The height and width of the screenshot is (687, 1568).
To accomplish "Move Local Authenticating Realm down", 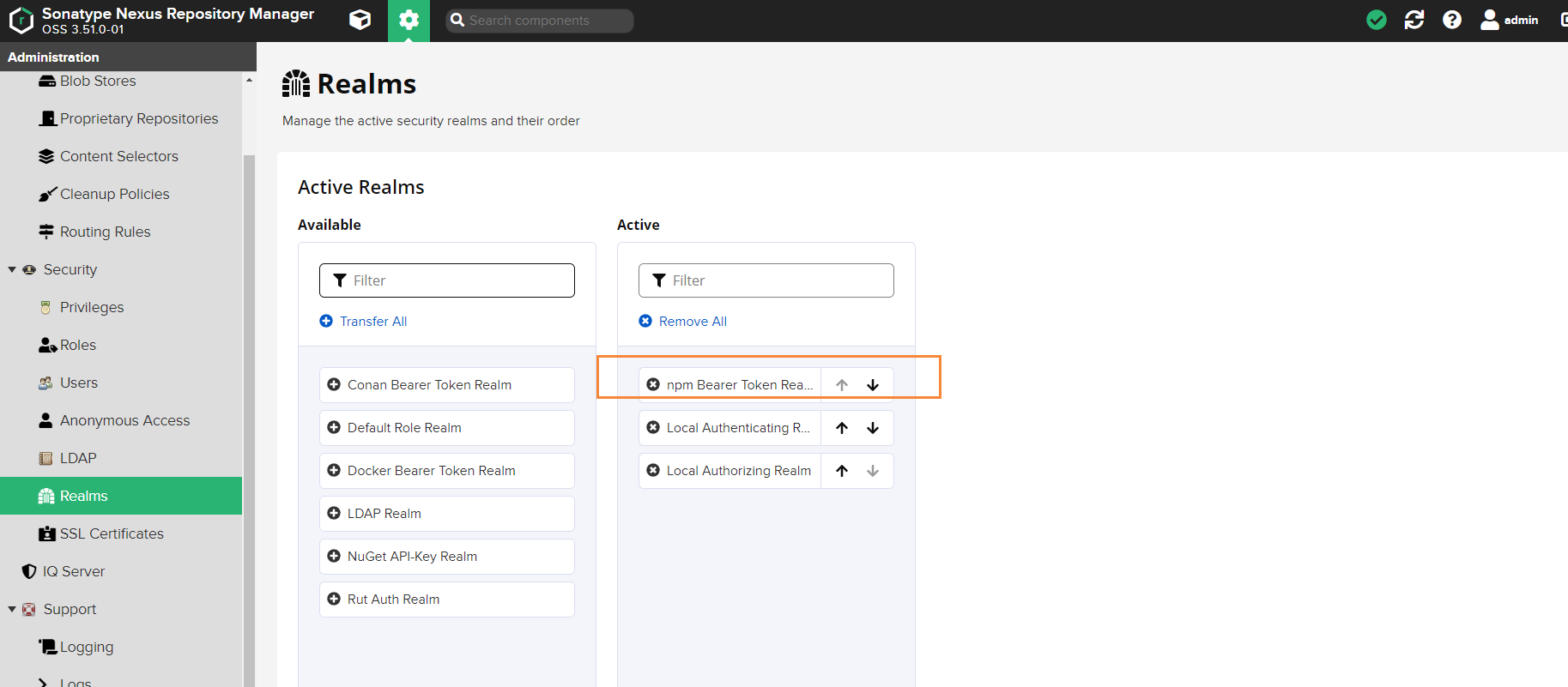I will click(873, 428).
